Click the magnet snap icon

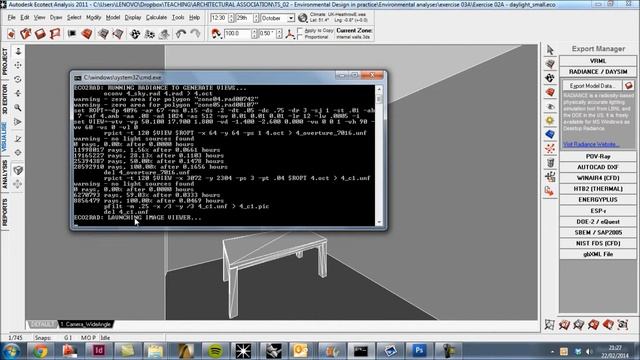coord(216,33)
